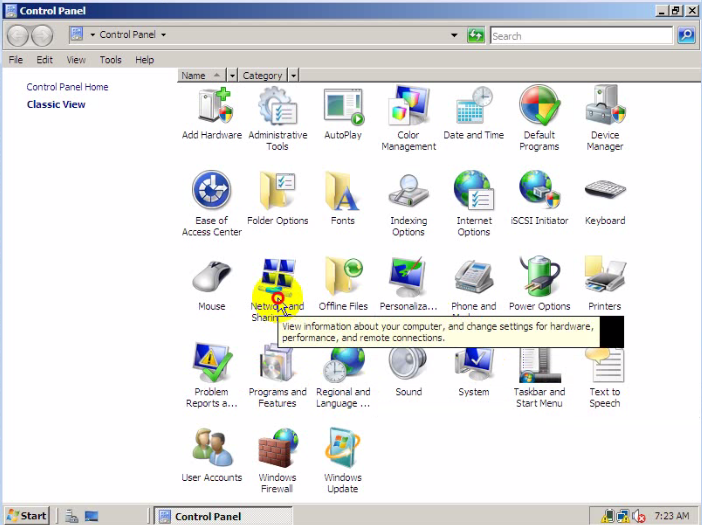The image size is (702, 525).
Task: Open Mouse settings
Action: point(212,285)
